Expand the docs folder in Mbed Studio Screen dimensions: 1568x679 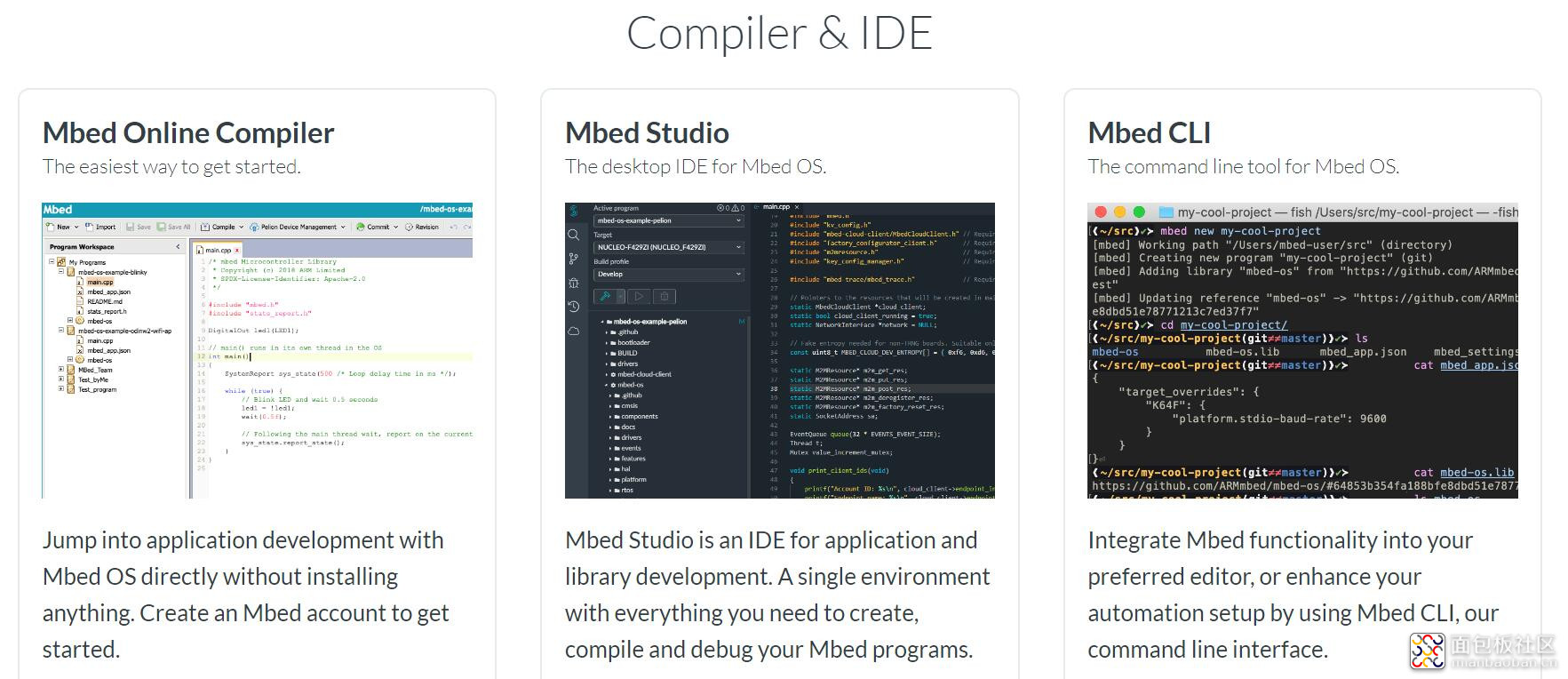[610, 427]
